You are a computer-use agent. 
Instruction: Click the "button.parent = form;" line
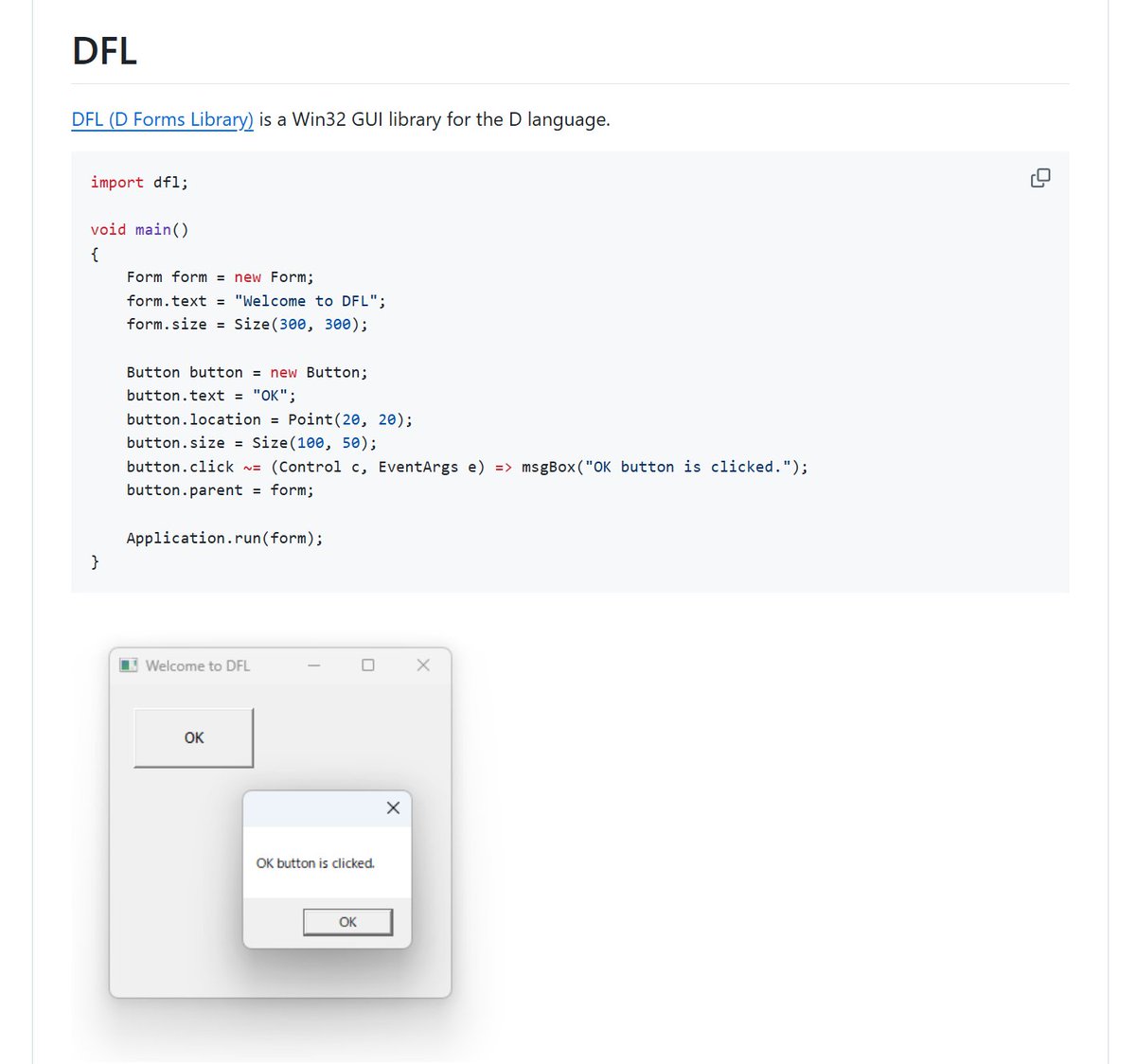pos(221,490)
